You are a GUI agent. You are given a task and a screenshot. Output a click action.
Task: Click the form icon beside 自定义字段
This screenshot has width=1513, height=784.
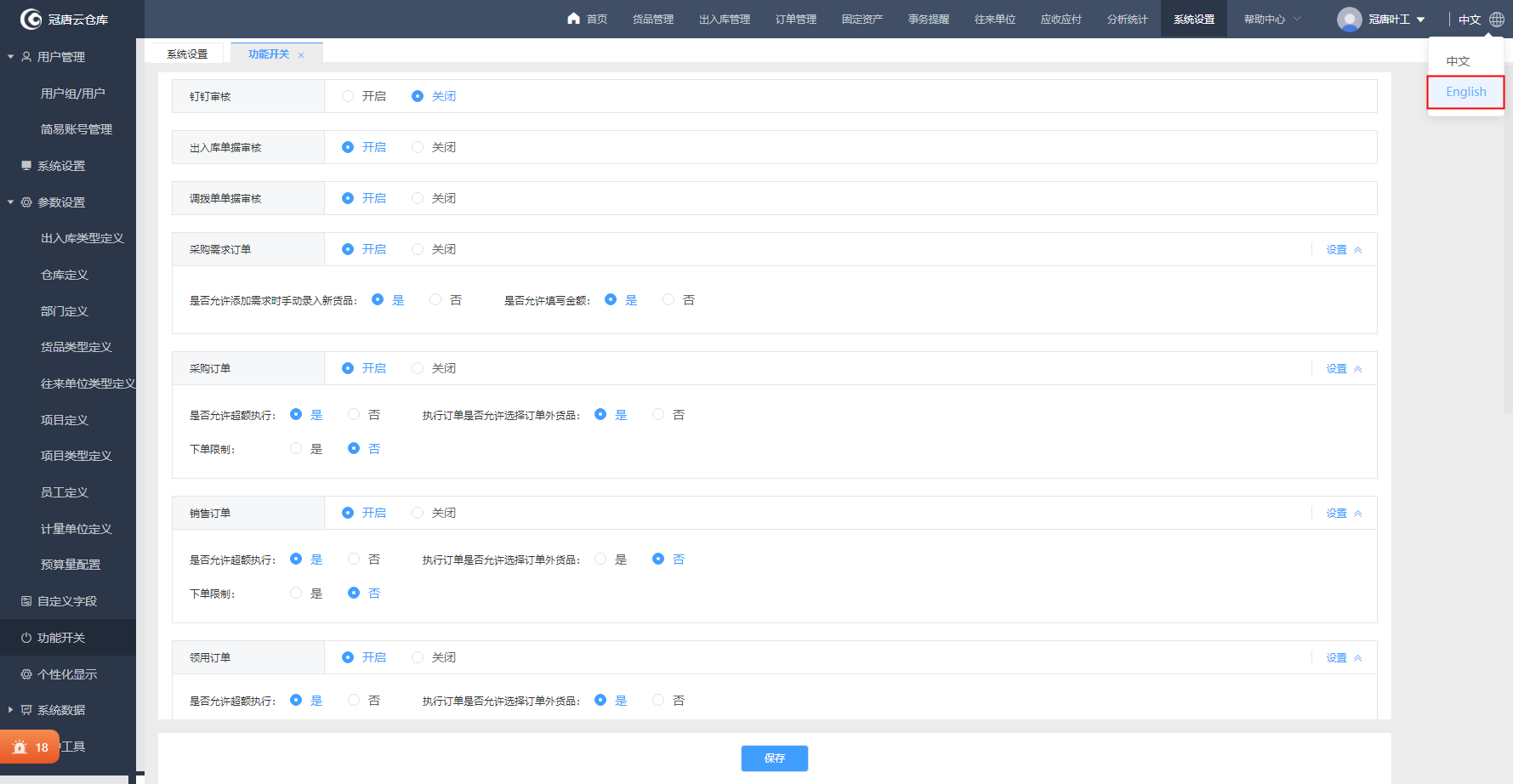(x=26, y=600)
